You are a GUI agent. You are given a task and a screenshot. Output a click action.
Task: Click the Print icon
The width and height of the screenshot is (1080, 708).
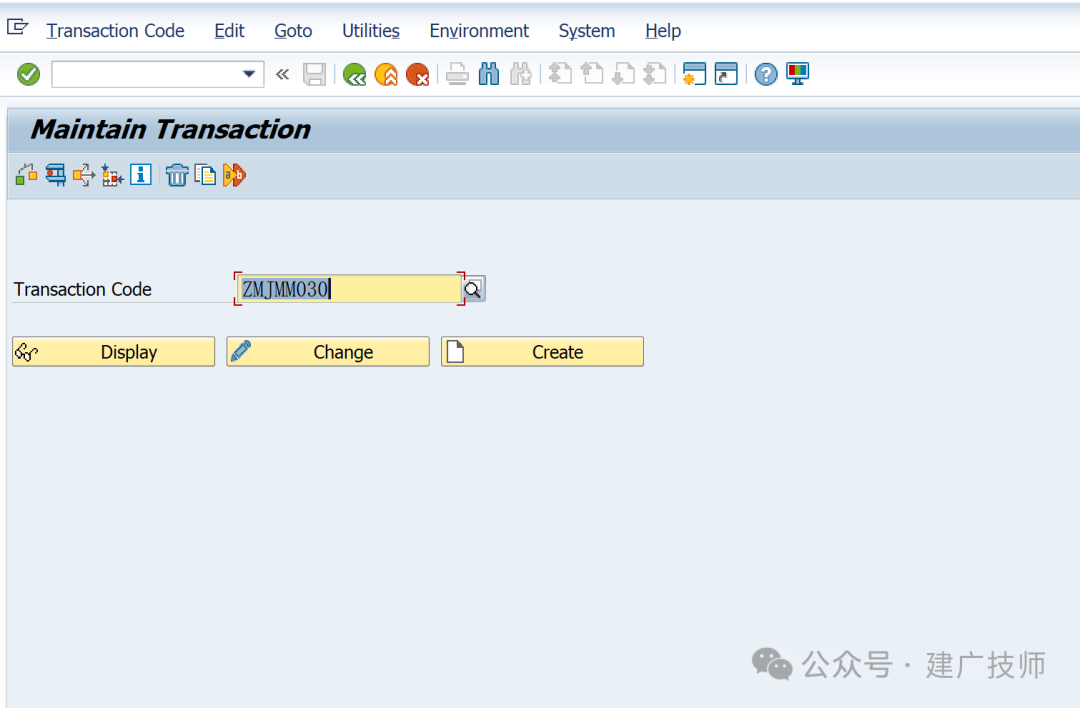(457, 74)
